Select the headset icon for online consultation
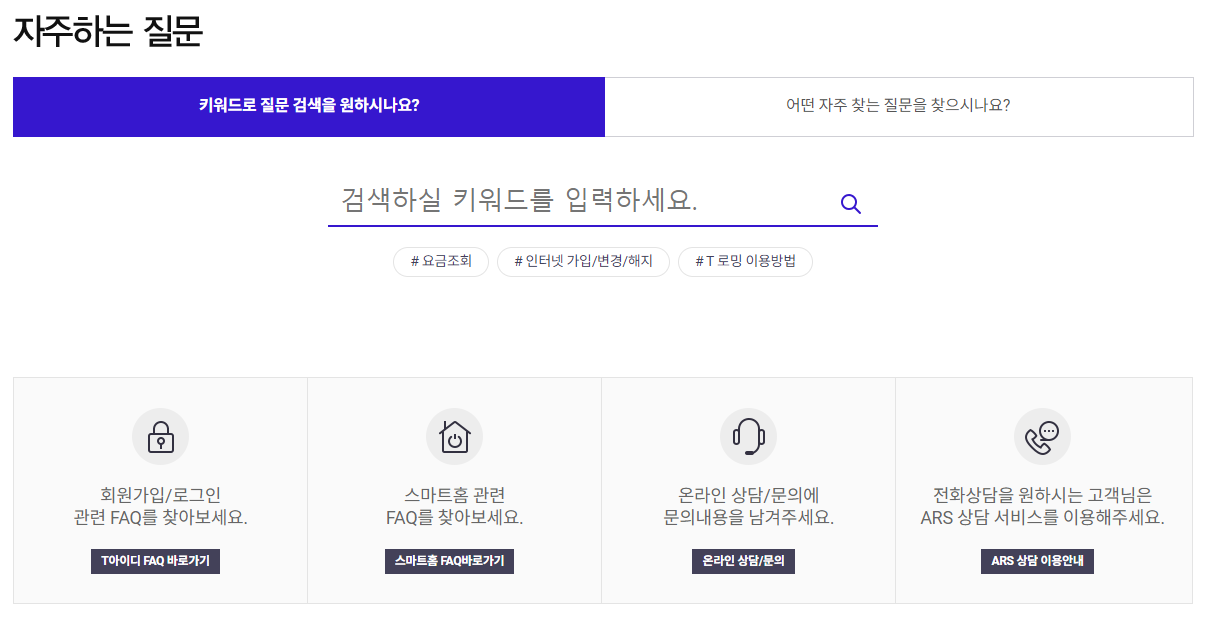 749,436
